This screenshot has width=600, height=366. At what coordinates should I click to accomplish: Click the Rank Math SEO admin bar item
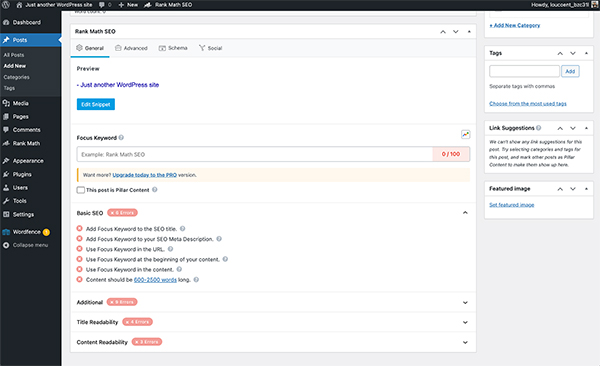point(168,5)
